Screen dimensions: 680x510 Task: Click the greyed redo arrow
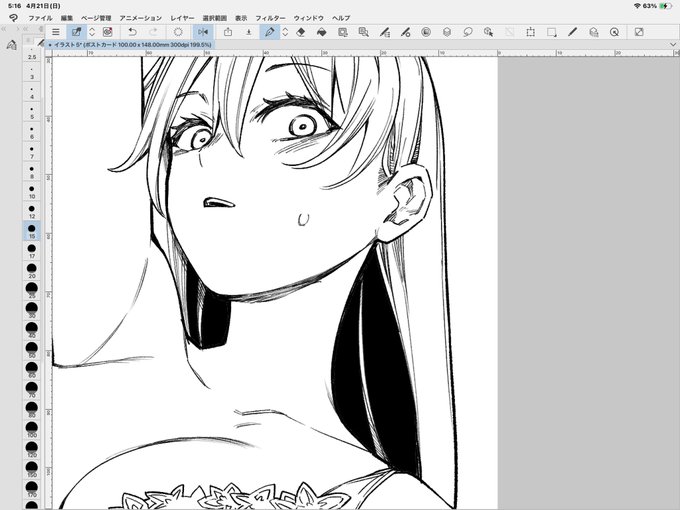[x=153, y=32]
